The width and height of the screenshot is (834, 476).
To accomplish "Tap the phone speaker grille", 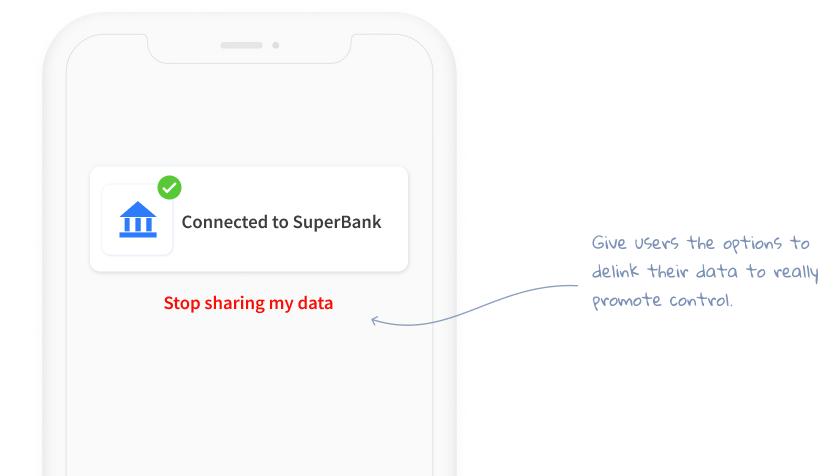I will [241, 45].
